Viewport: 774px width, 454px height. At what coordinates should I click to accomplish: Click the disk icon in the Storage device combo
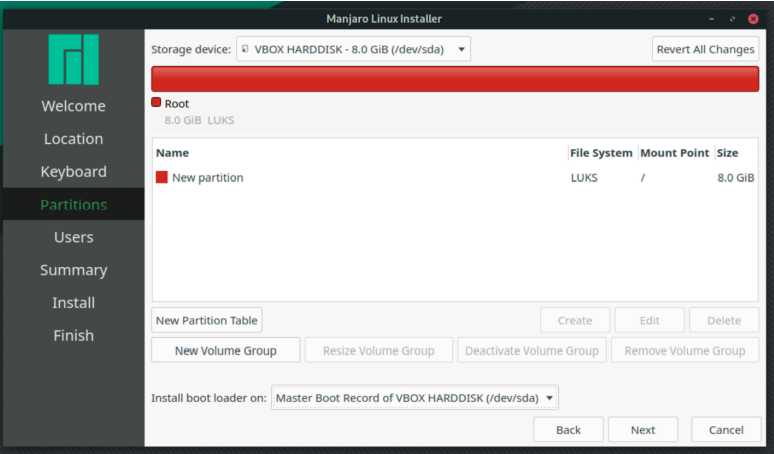pos(245,49)
